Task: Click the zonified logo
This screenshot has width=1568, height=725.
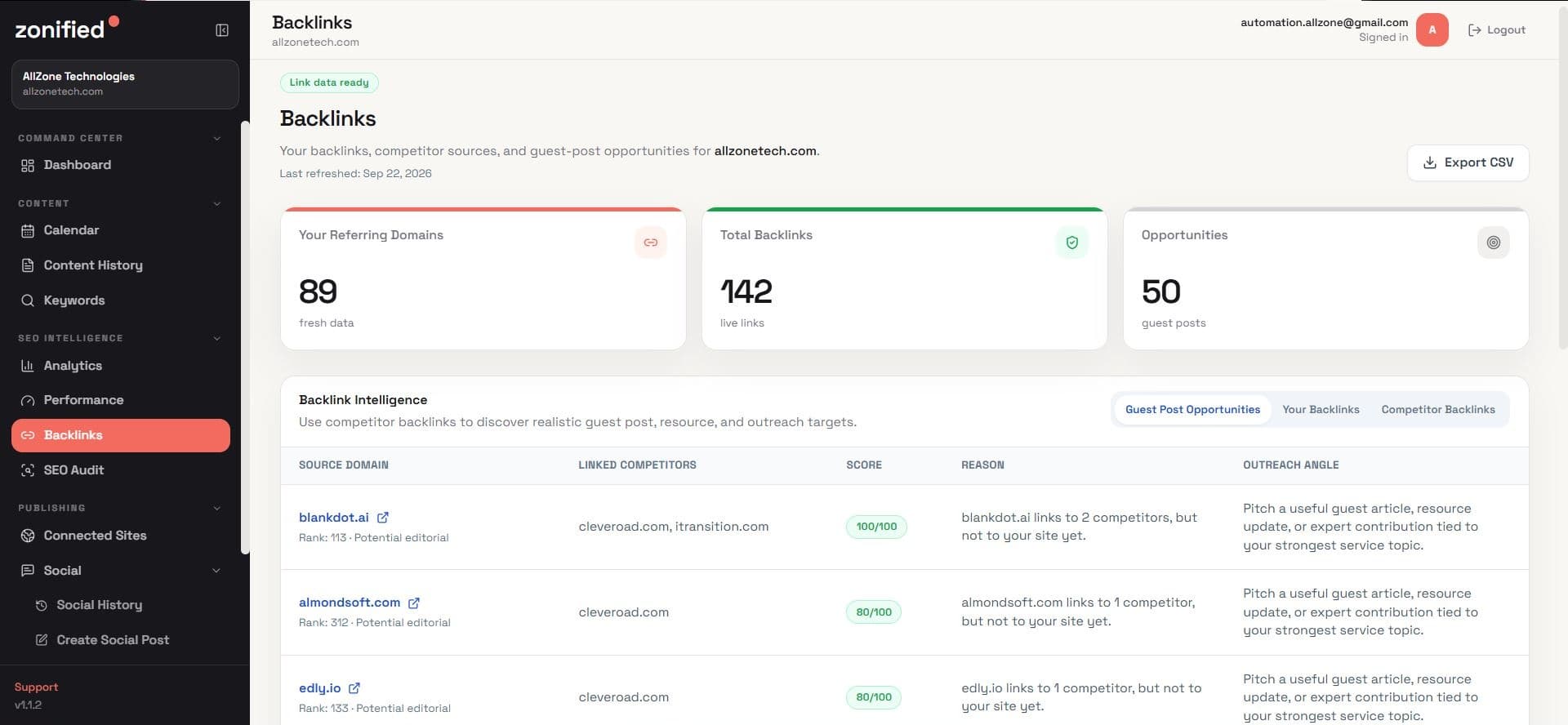Action: (66, 29)
